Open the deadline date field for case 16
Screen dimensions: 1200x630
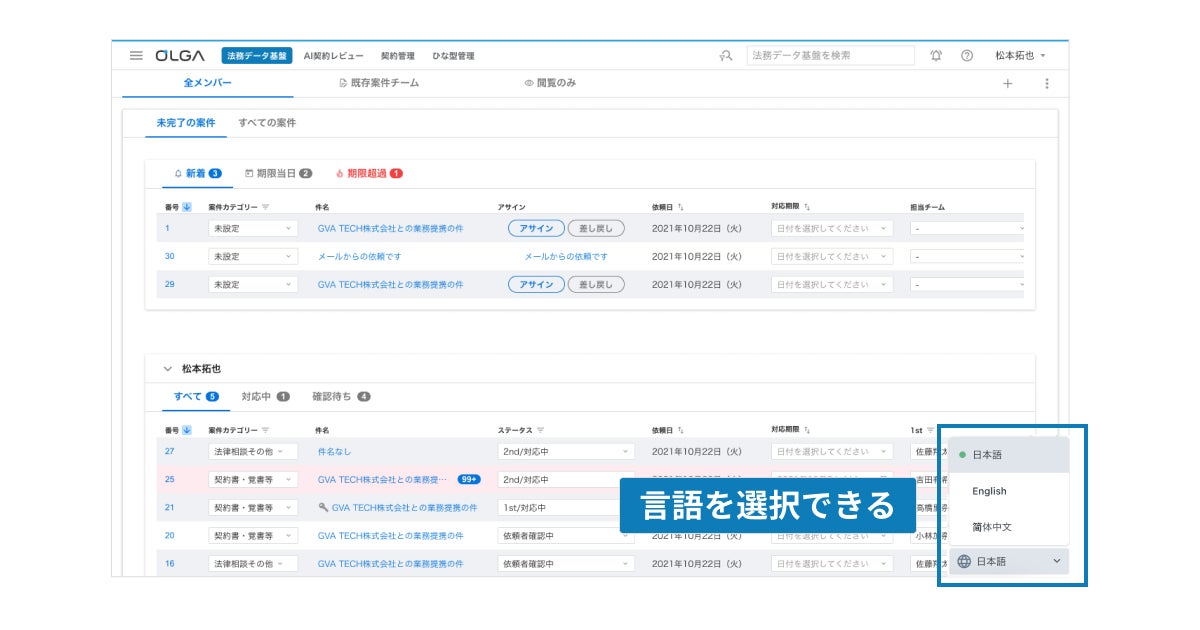(832, 563)
